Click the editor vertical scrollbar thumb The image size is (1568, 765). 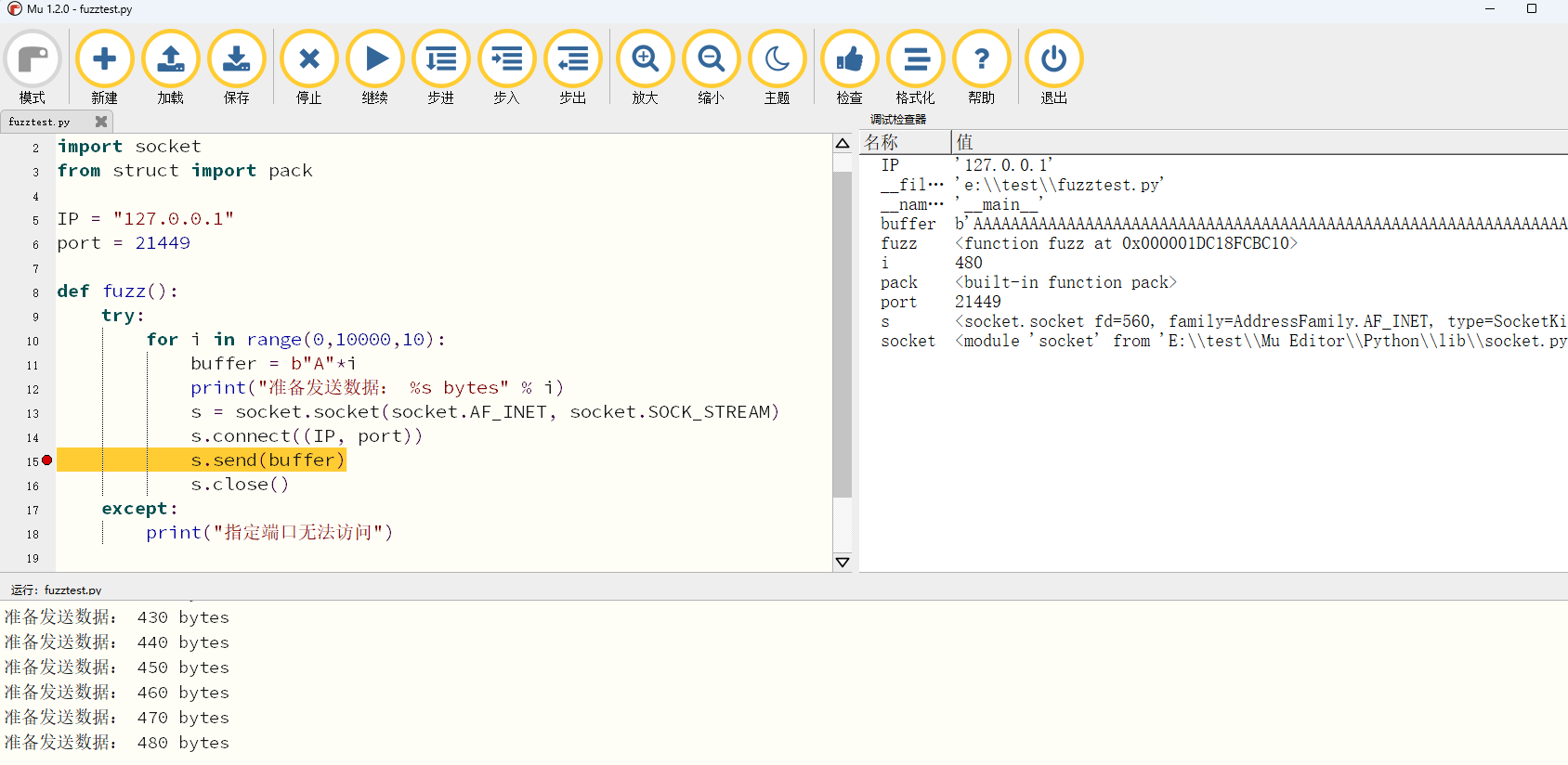[x=843, y=334]
